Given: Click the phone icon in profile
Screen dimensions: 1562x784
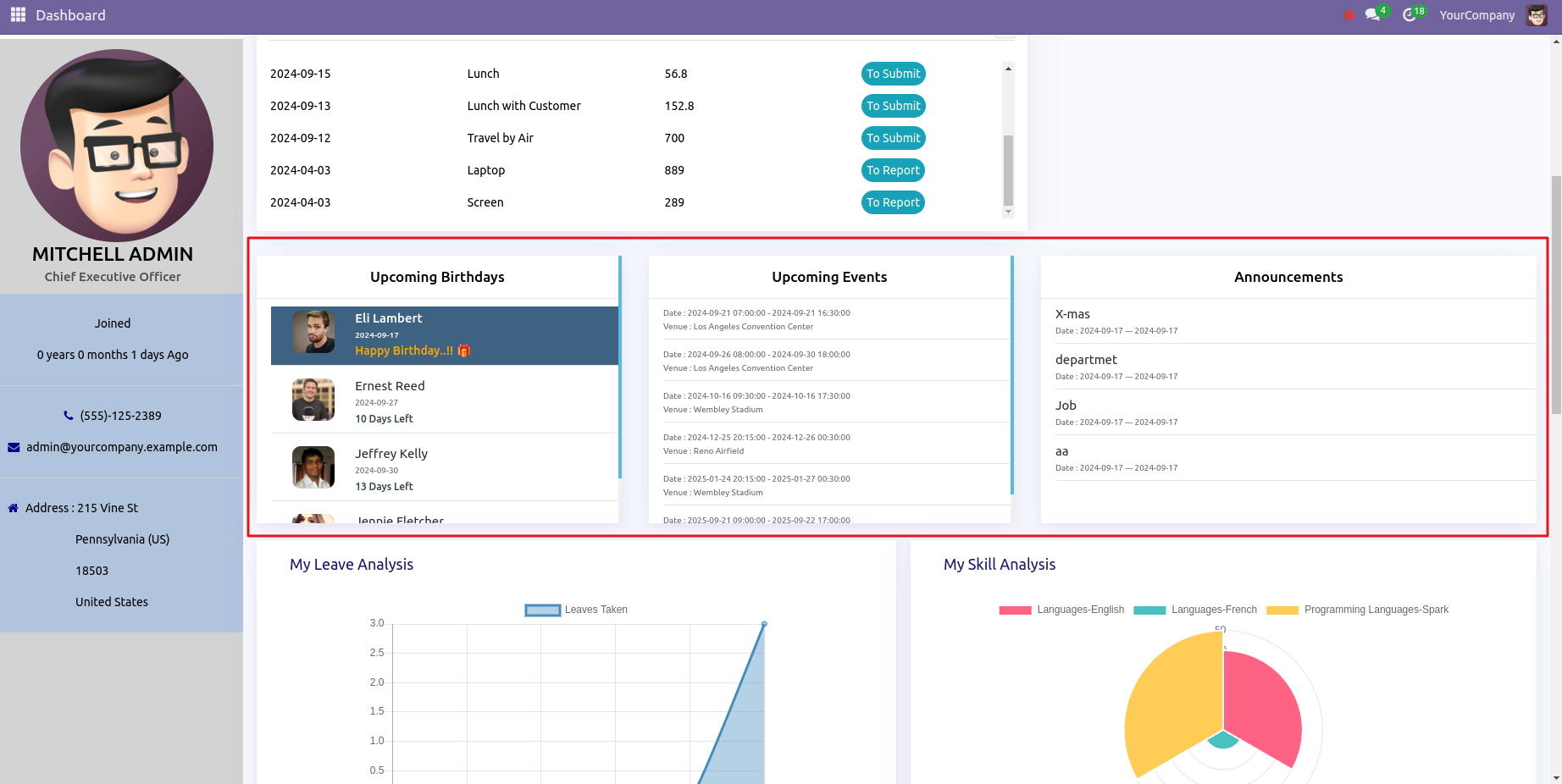Looking at the screenshot, I should pos(69,416).
